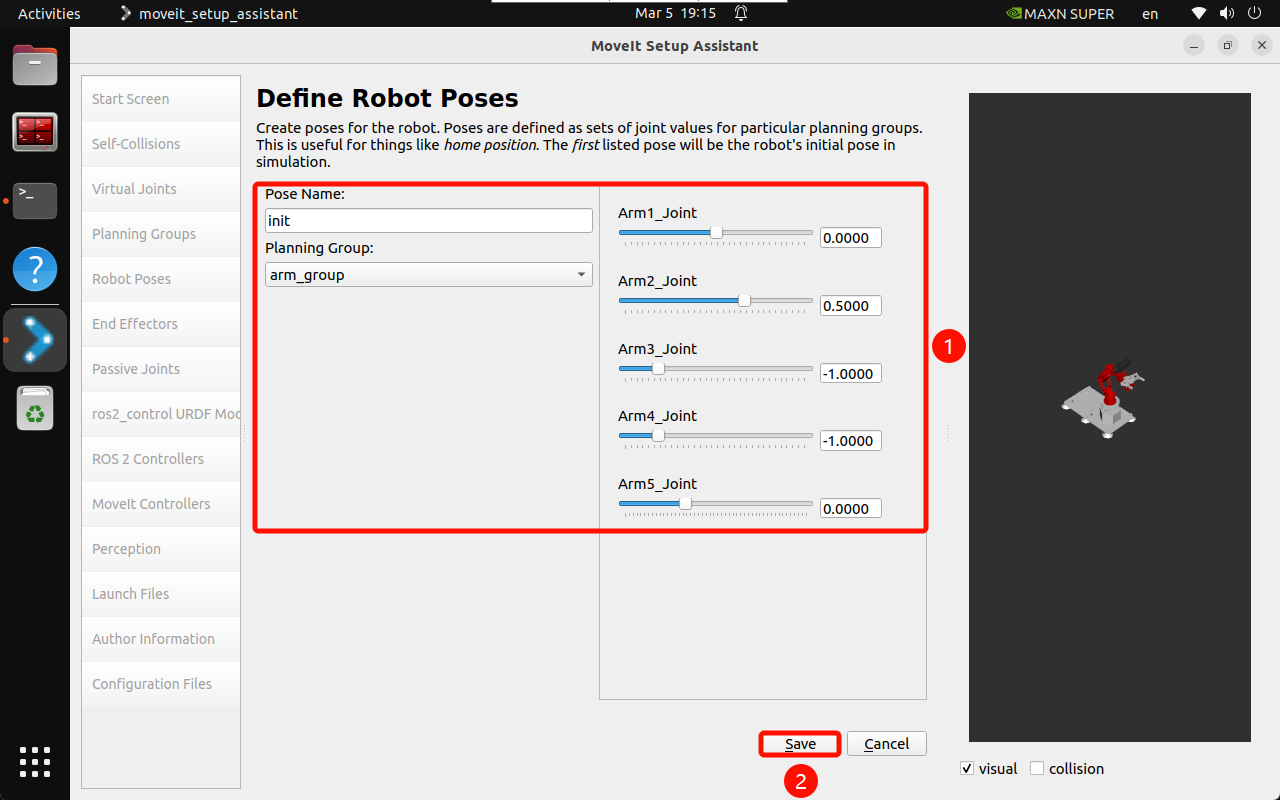
Task: Launch the Terminal from the dock
Action: click(x=35, y=200)
